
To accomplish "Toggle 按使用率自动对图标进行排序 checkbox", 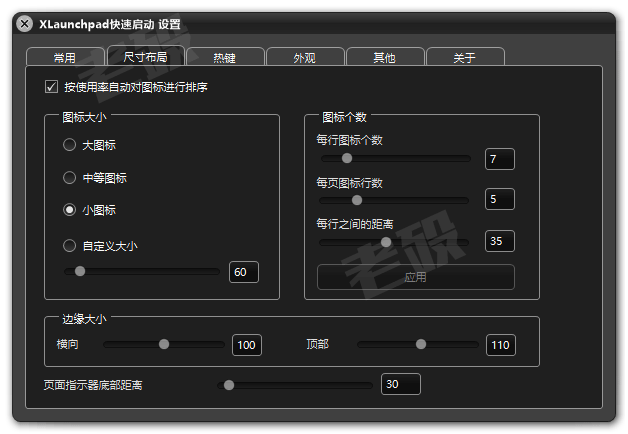I will (x=51, y=86).
